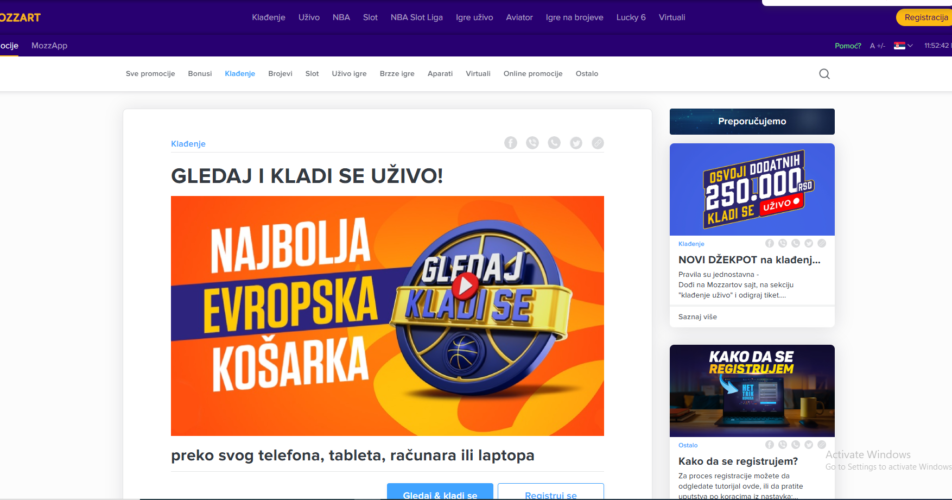Click the yellow Registracija button
The height and width of the screenshot is (500, 952).
point(924,18)
